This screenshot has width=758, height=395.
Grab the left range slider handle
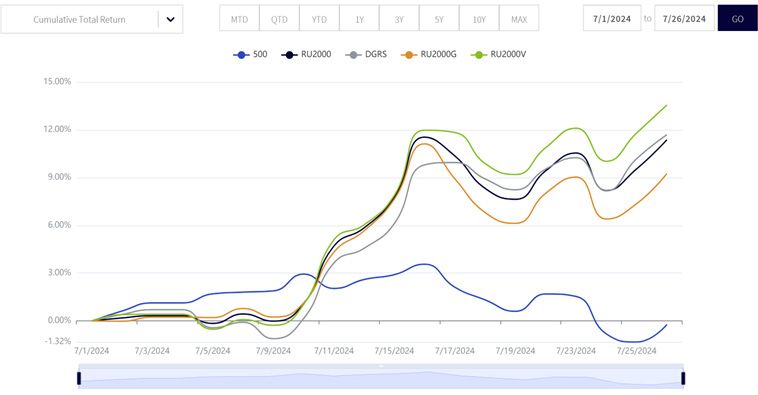tap(79, 378)
